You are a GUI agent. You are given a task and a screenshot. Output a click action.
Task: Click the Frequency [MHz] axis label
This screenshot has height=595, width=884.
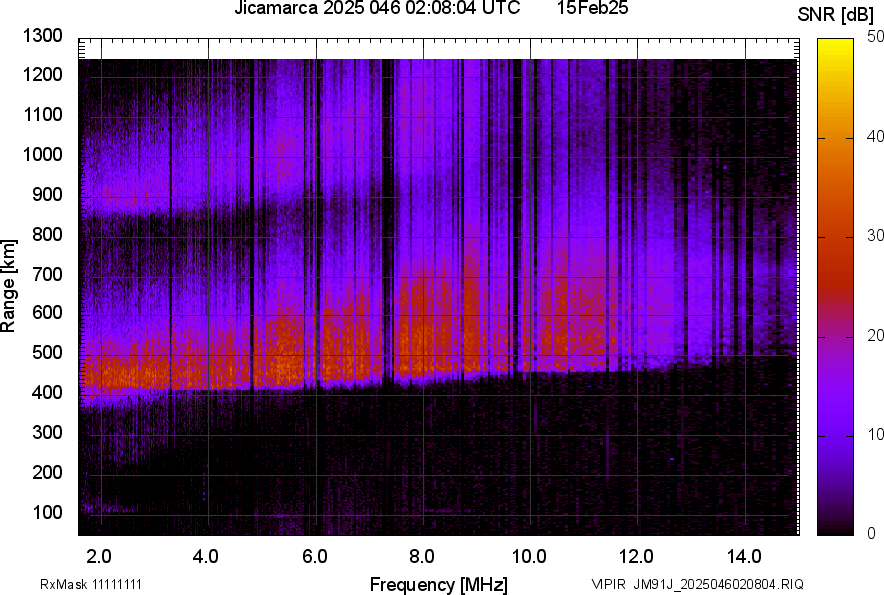coord(438,584)
